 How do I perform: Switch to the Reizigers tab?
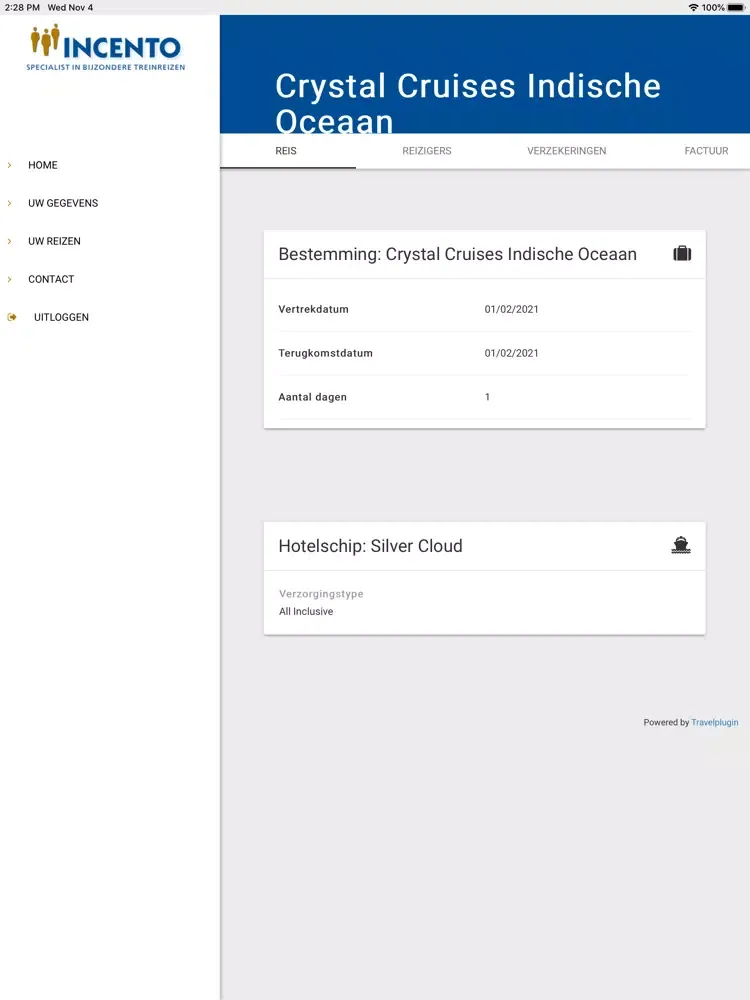click(x=427, y=151)
